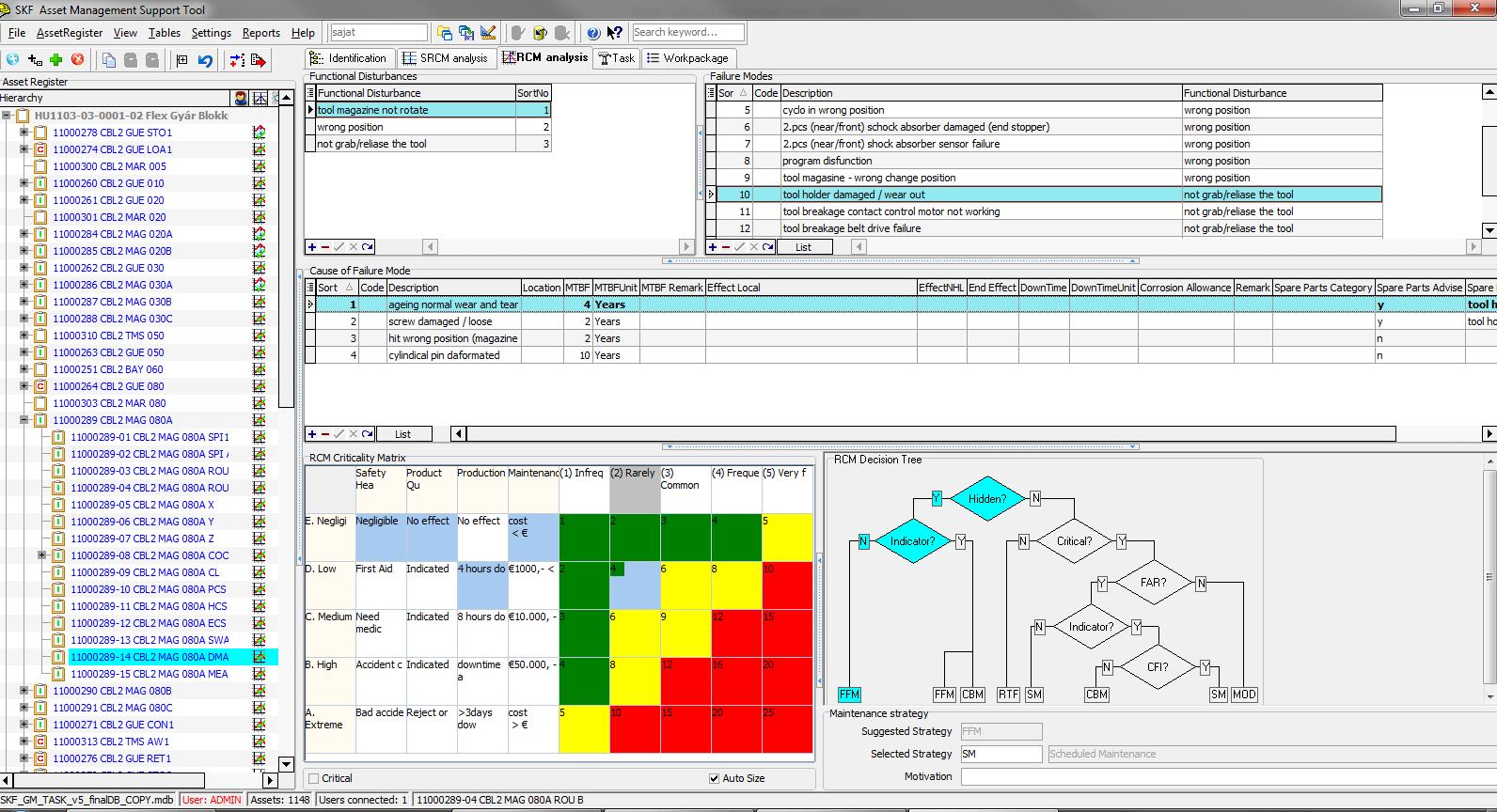Screen dimensions: 1497x812
Task: Click the Search keyword input field
Action: [688, 32]
